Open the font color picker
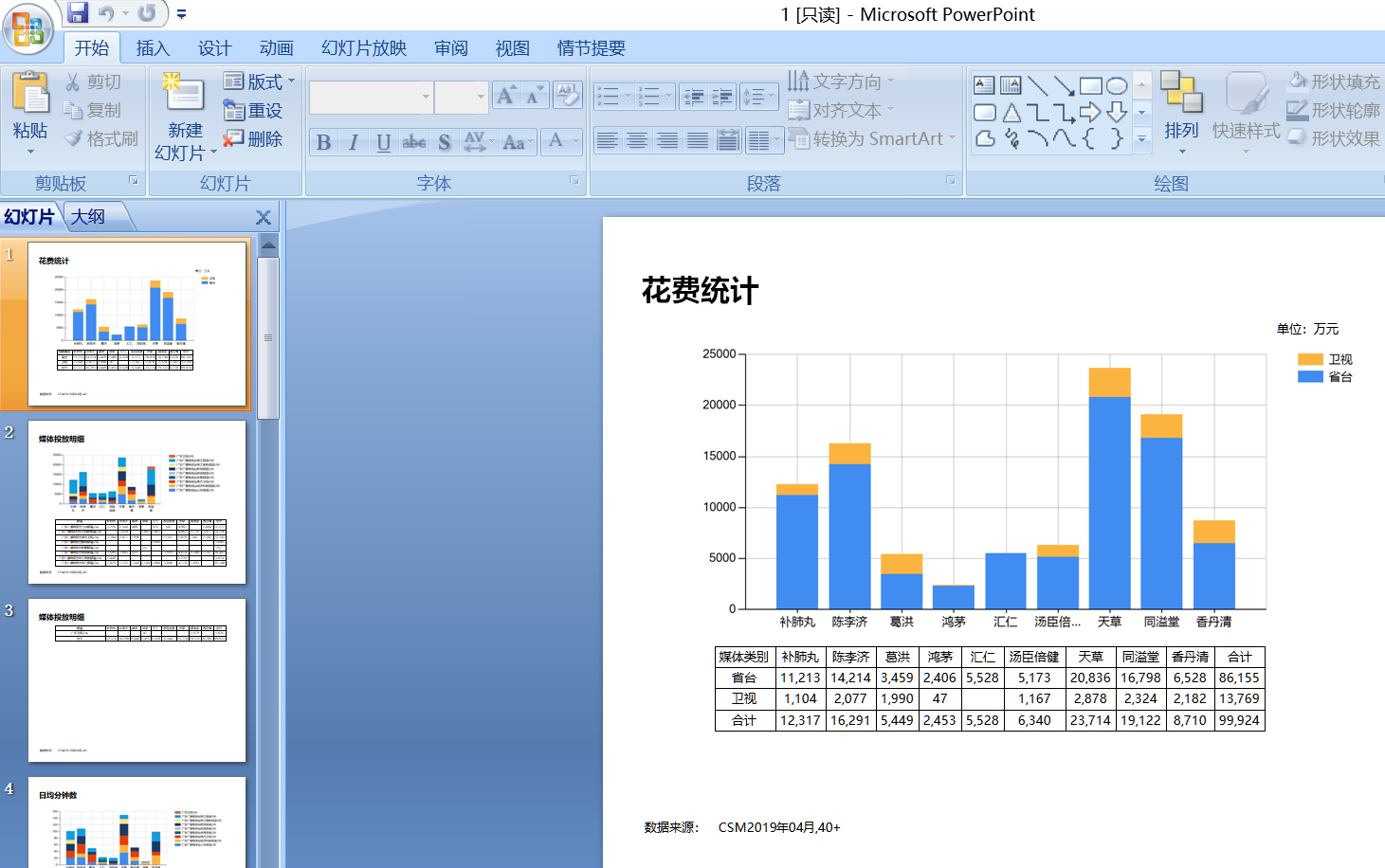This screenshot has height=868, width=1385. 562,142
